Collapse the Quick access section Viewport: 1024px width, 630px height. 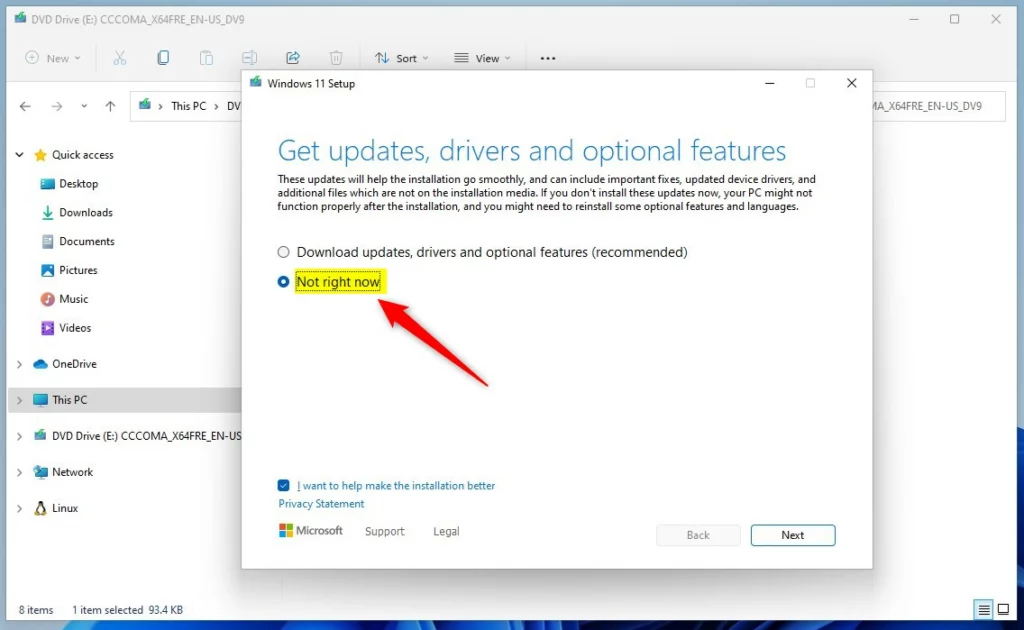19,155
